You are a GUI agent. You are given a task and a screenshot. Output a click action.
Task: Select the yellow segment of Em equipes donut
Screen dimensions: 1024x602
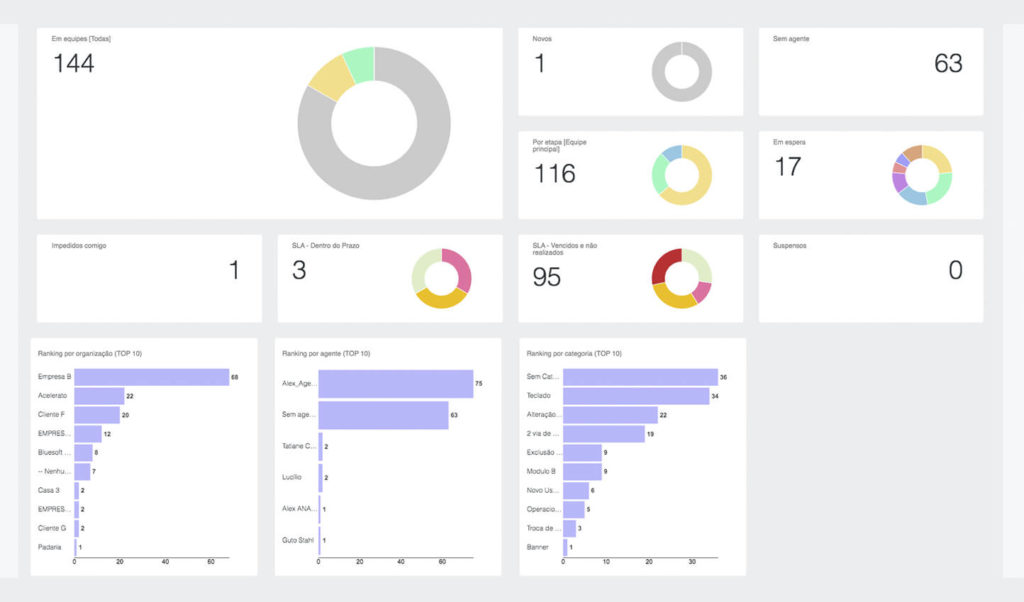pyautogui.click(x=327, y=77)
